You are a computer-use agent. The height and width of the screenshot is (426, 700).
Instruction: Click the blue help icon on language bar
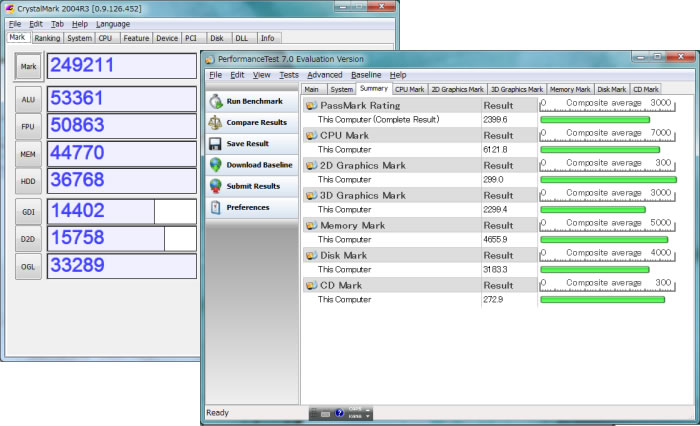(339, 413)
